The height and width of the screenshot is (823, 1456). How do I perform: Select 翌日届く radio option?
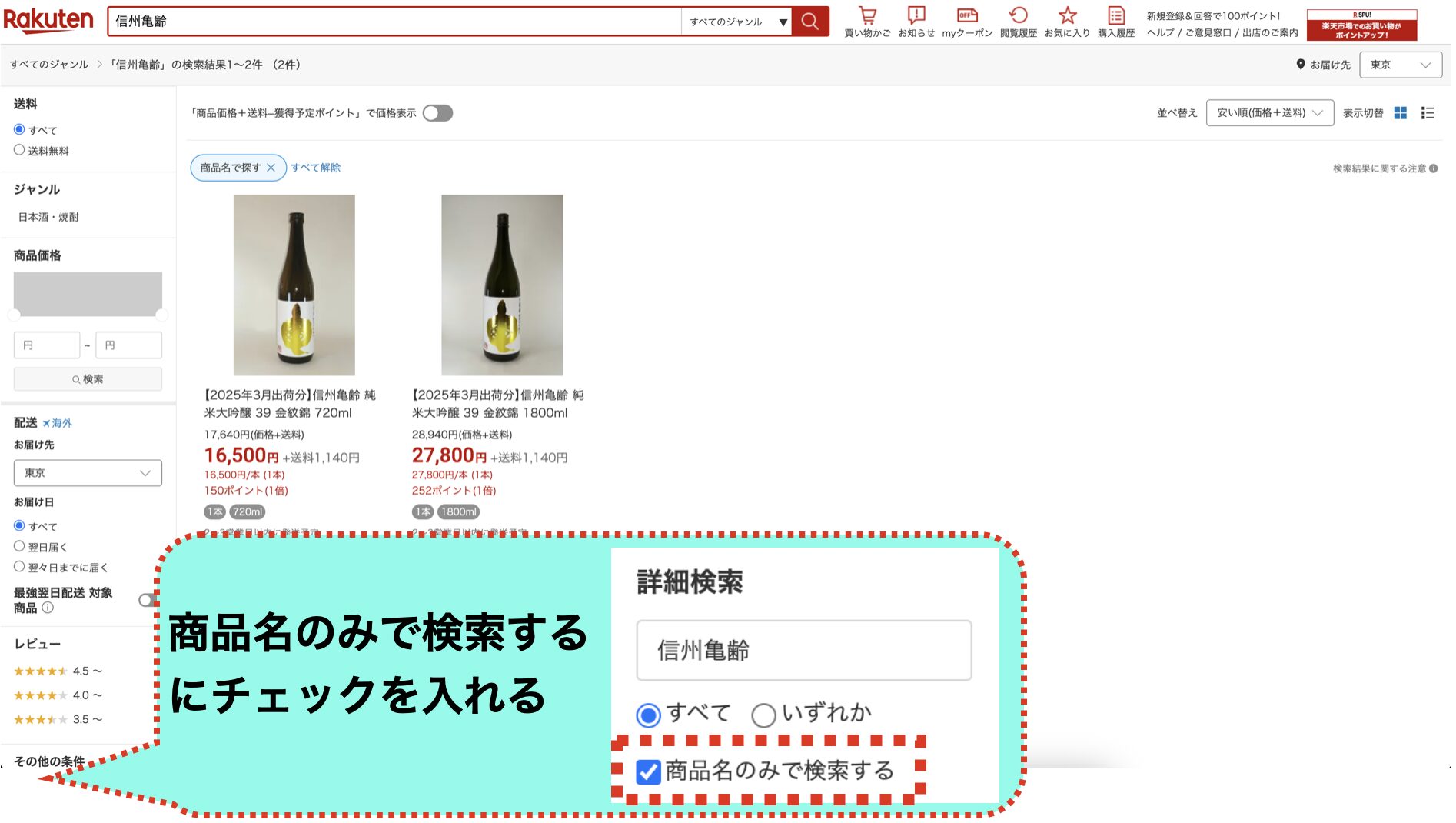[x=19, y=546]
